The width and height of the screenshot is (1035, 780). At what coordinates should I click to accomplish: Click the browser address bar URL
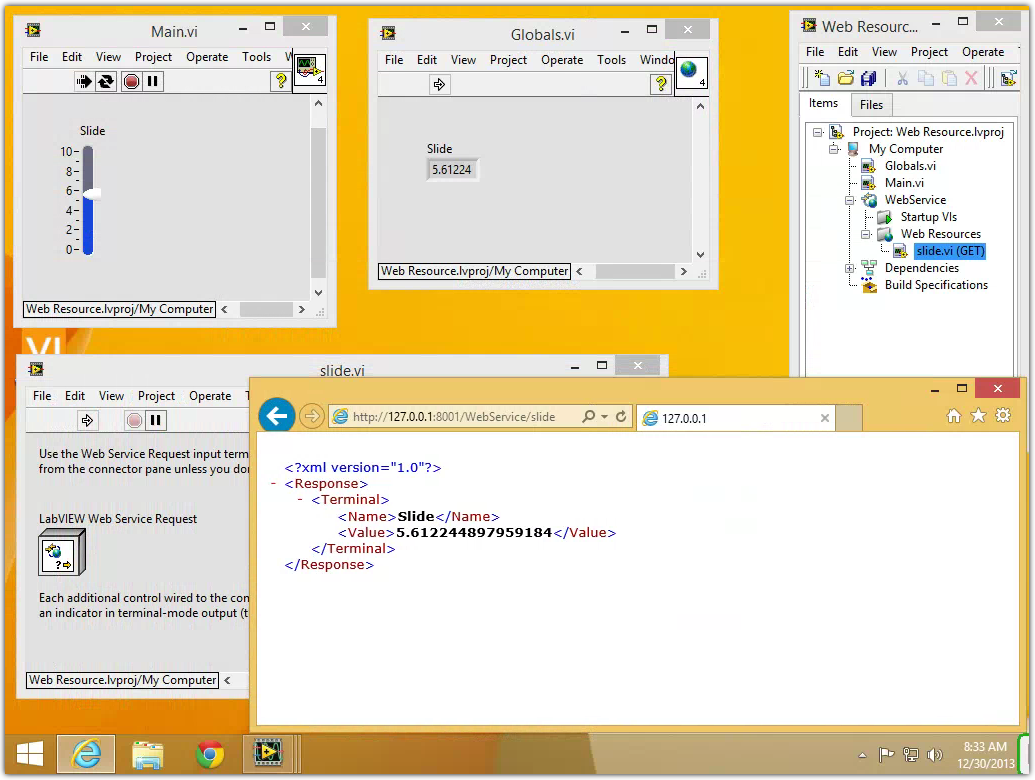point(453,417)
